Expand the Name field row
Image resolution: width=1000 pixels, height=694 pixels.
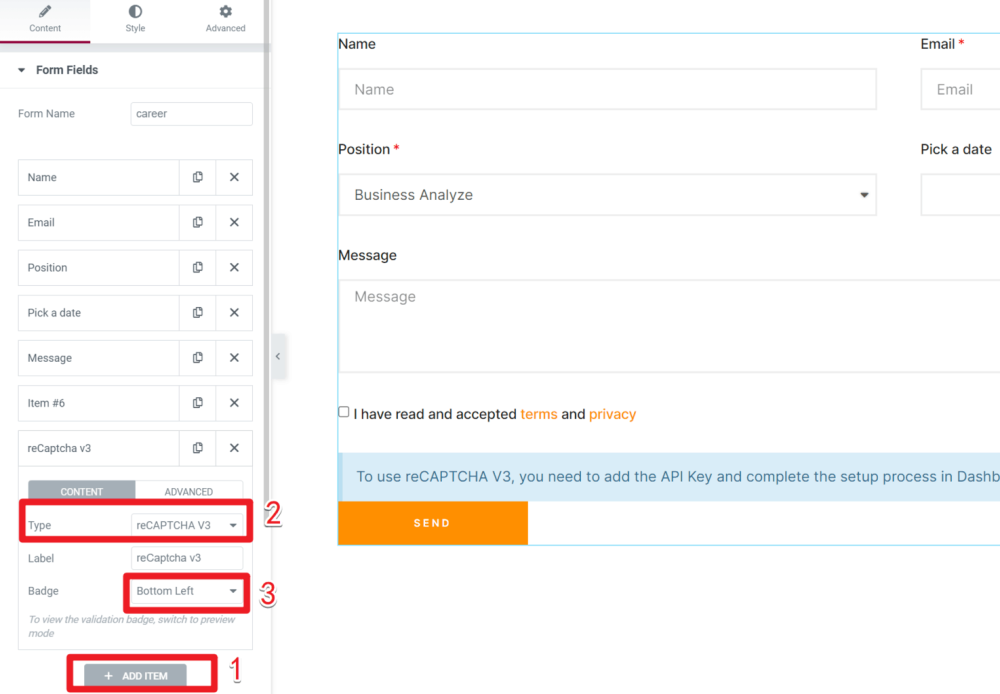99,177
